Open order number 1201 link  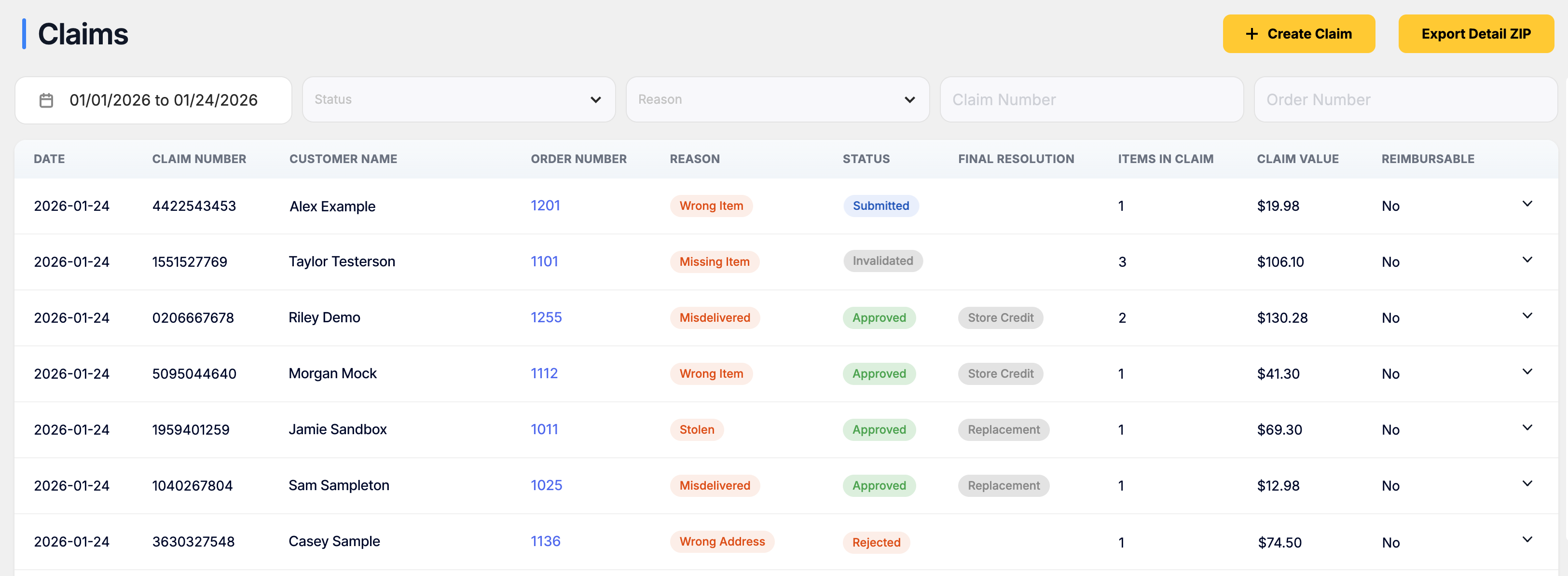pos(545,205)
